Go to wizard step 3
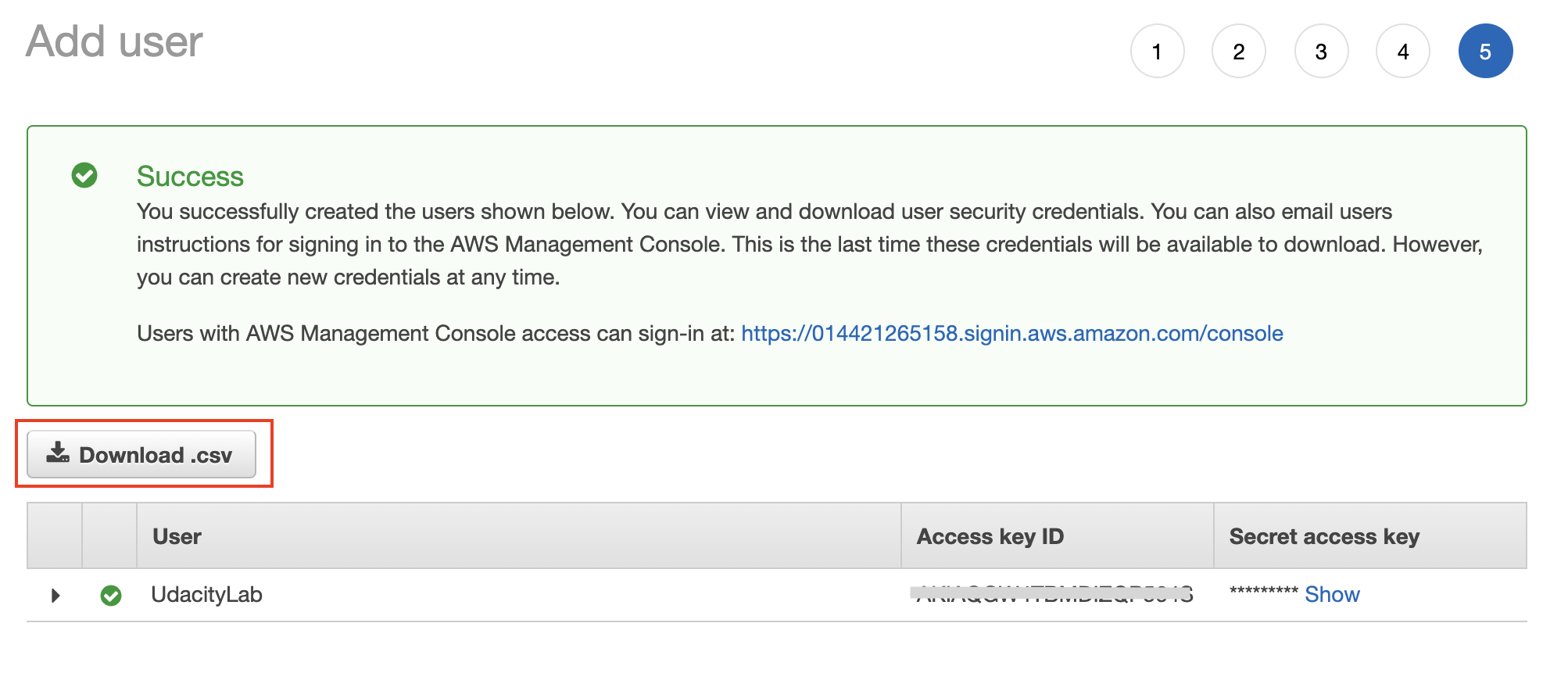 (x=1321, y=52)
